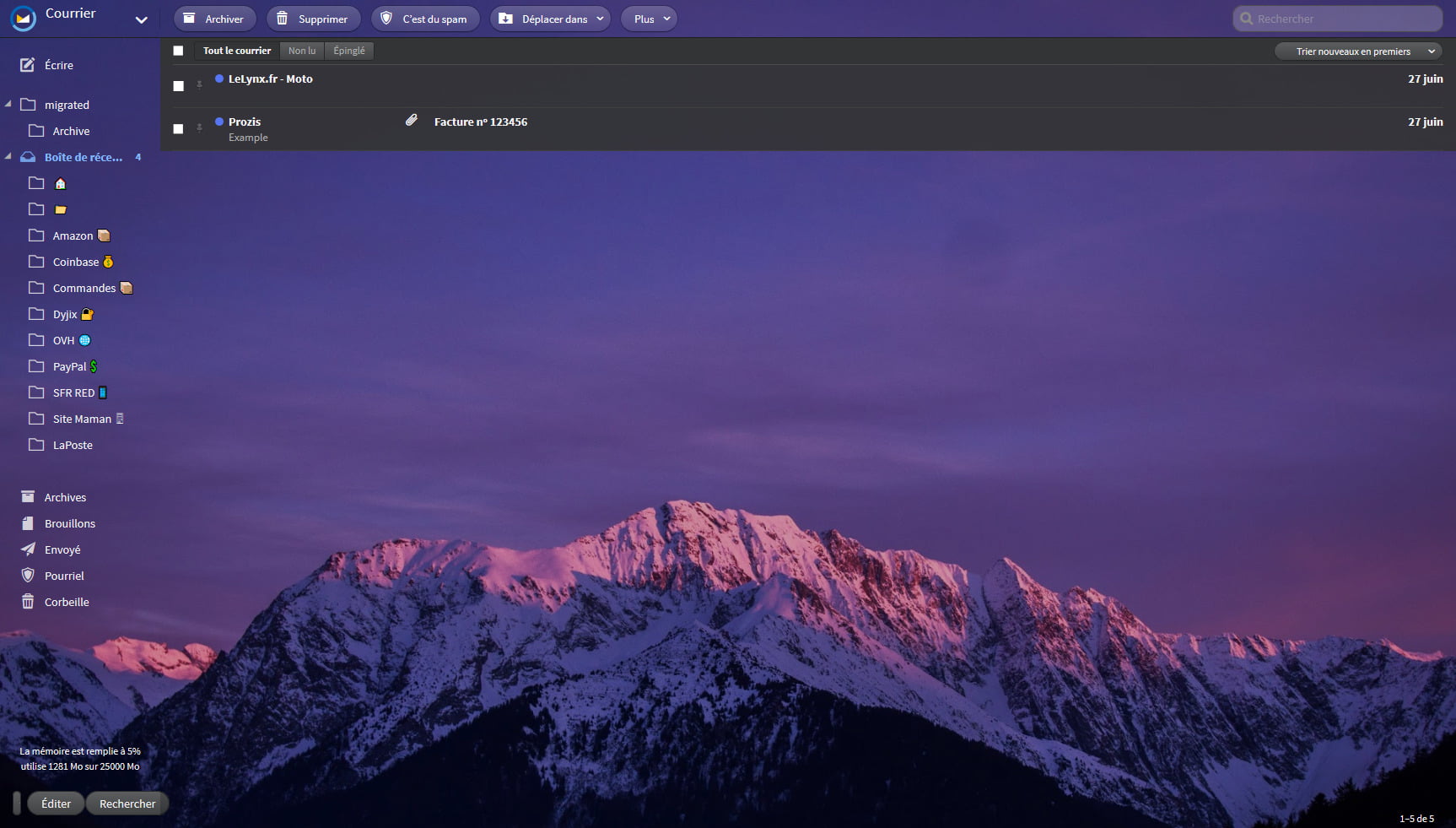Click the bottom Rechercher button
This screenshot has width=1456, height=828.
tap(127, 804)
